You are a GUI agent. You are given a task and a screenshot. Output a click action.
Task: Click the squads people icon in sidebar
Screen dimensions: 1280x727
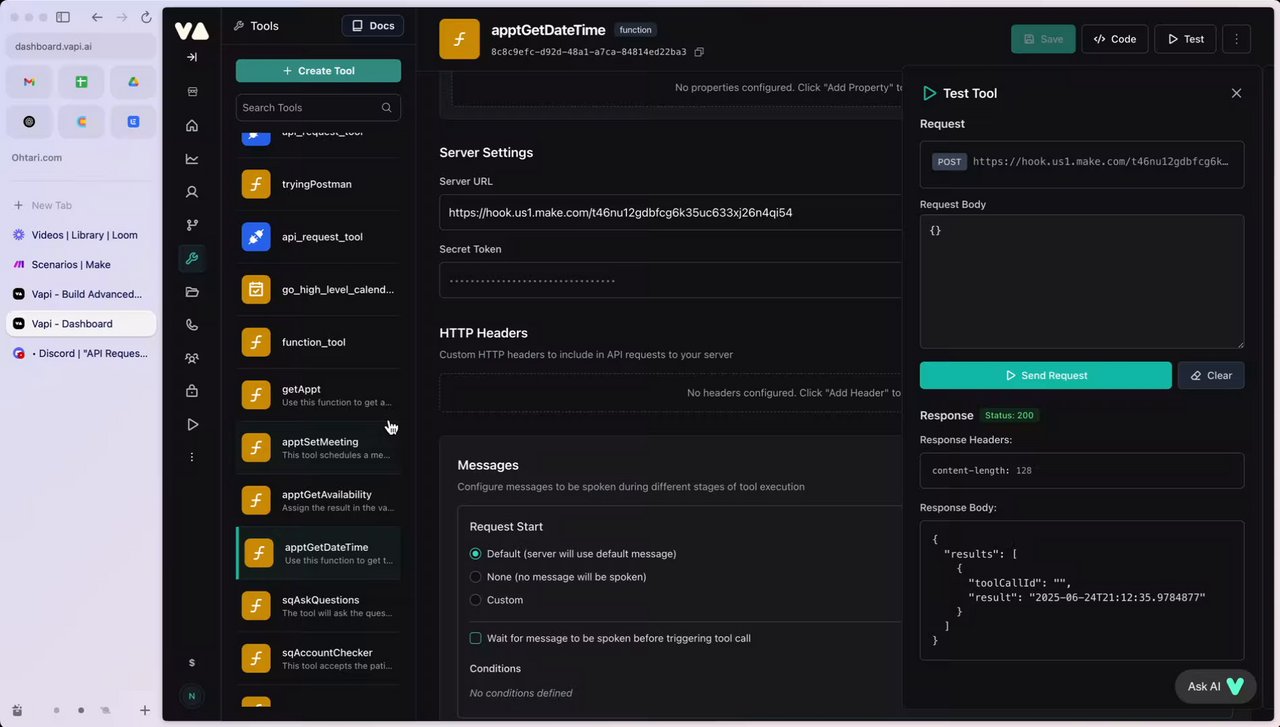point(192,358)
